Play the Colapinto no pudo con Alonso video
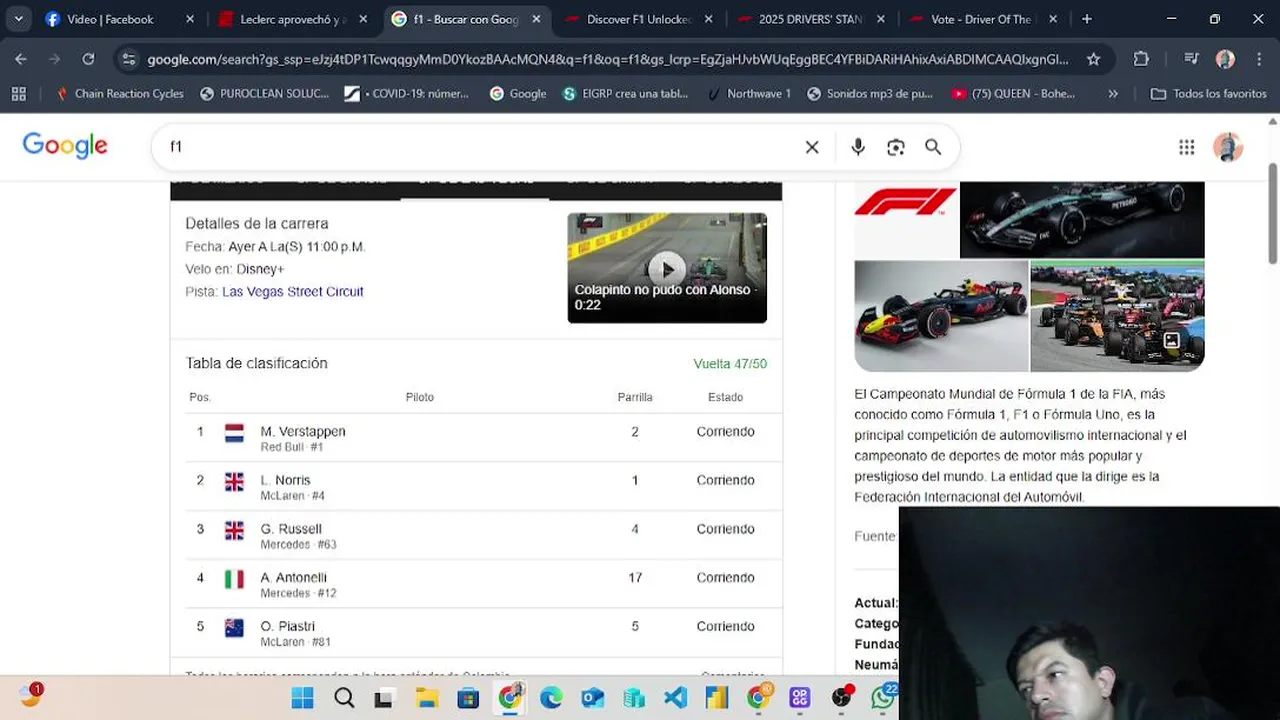 [667, 268]
